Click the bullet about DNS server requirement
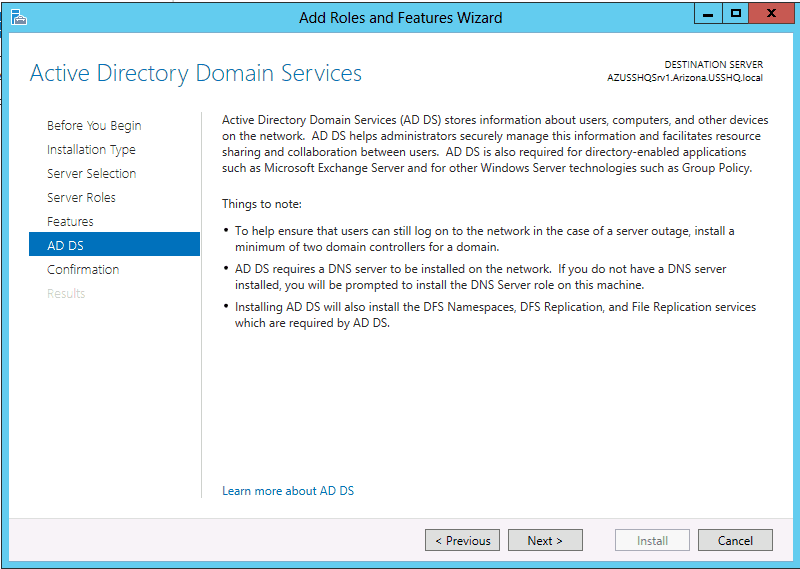800x569 pixels. coord(480,277)
